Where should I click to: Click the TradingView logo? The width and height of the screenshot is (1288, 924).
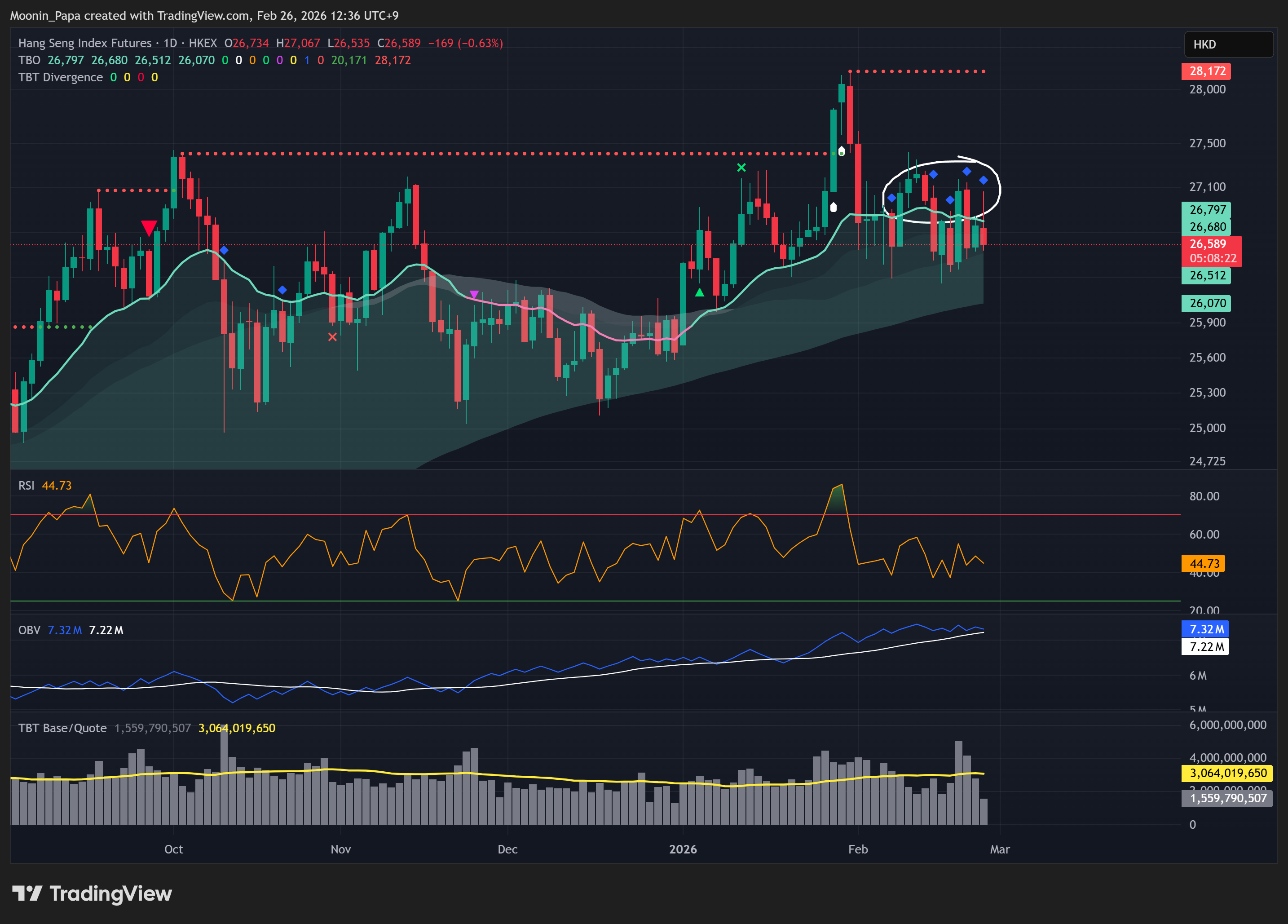[x=92, y=893]
